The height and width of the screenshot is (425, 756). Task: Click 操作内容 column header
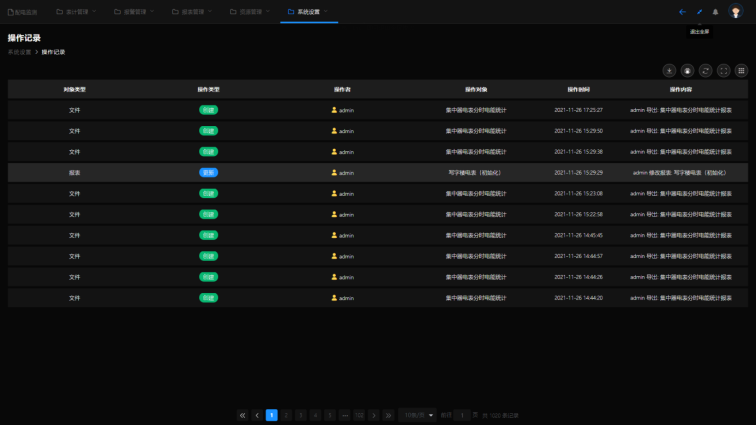pyautogui.click(x=680, y=90)
